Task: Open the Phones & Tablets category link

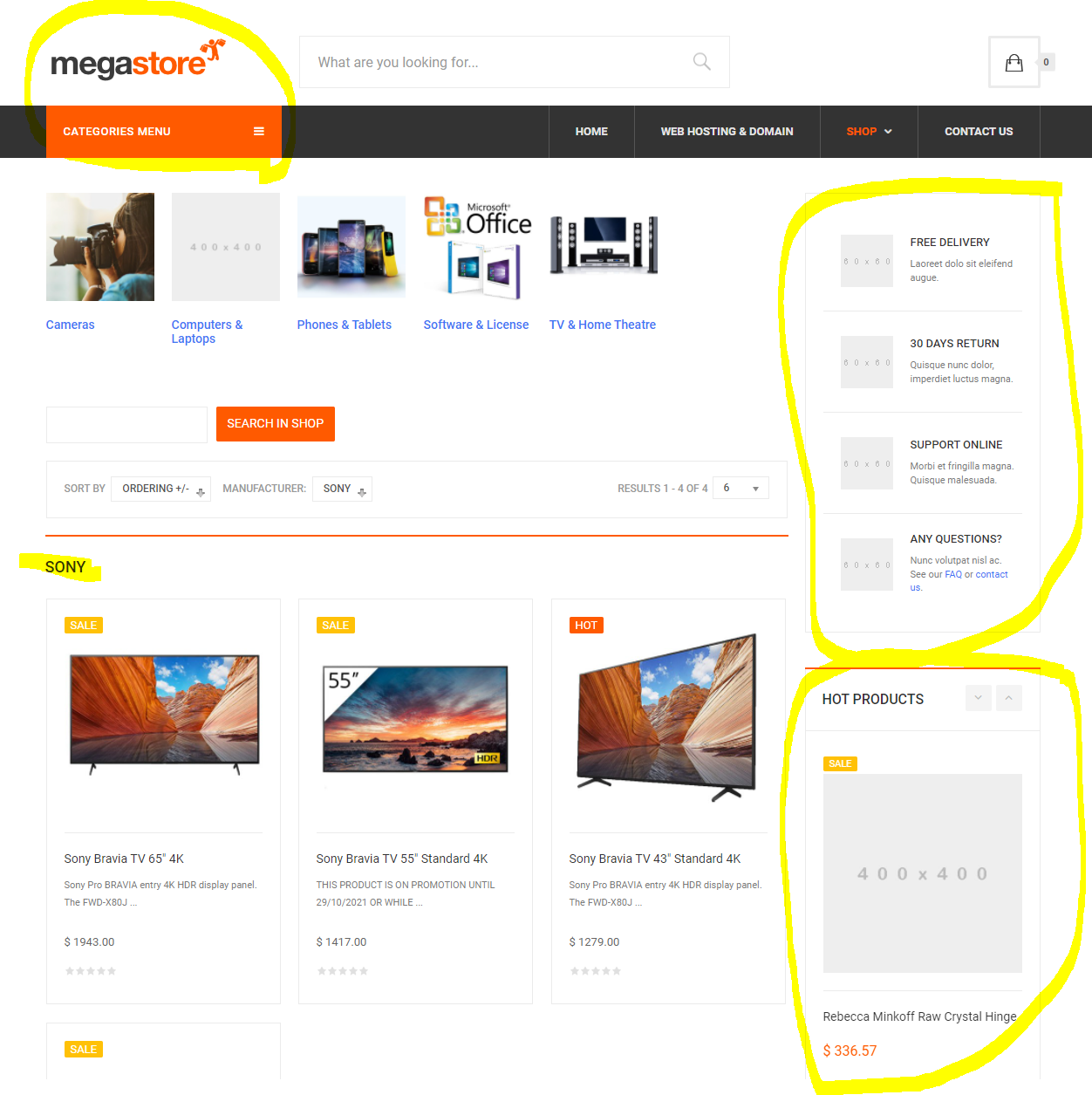Action: click(x=345, y=325)
